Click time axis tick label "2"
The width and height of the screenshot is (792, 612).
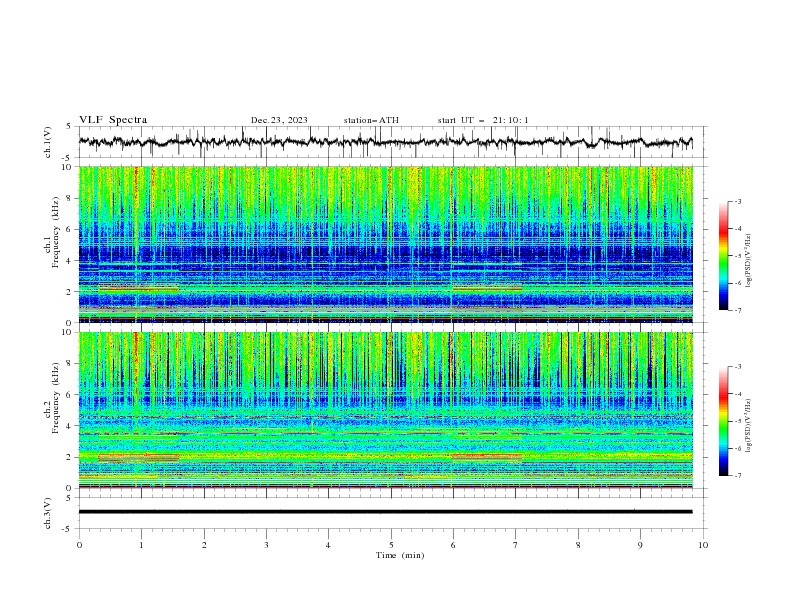click(204, 545)
